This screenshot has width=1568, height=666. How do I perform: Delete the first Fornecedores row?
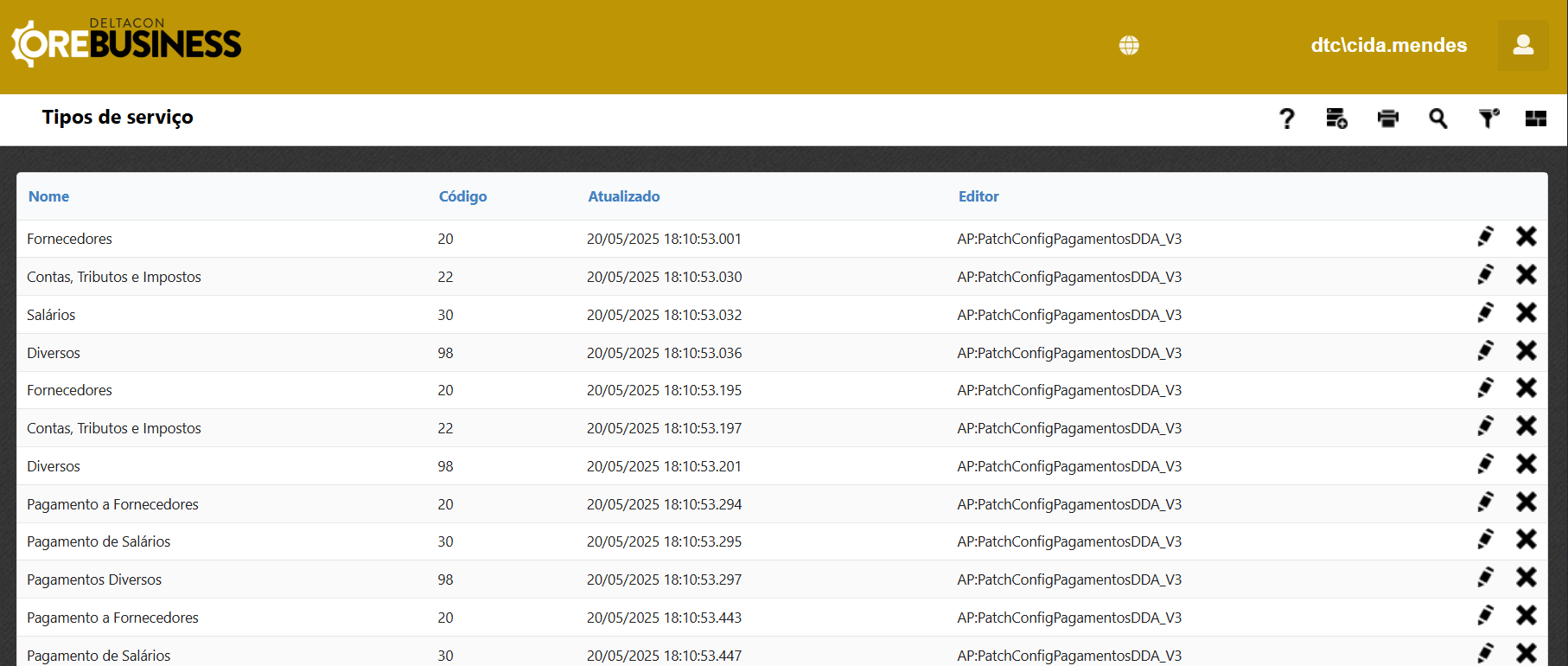[1526, 237]
